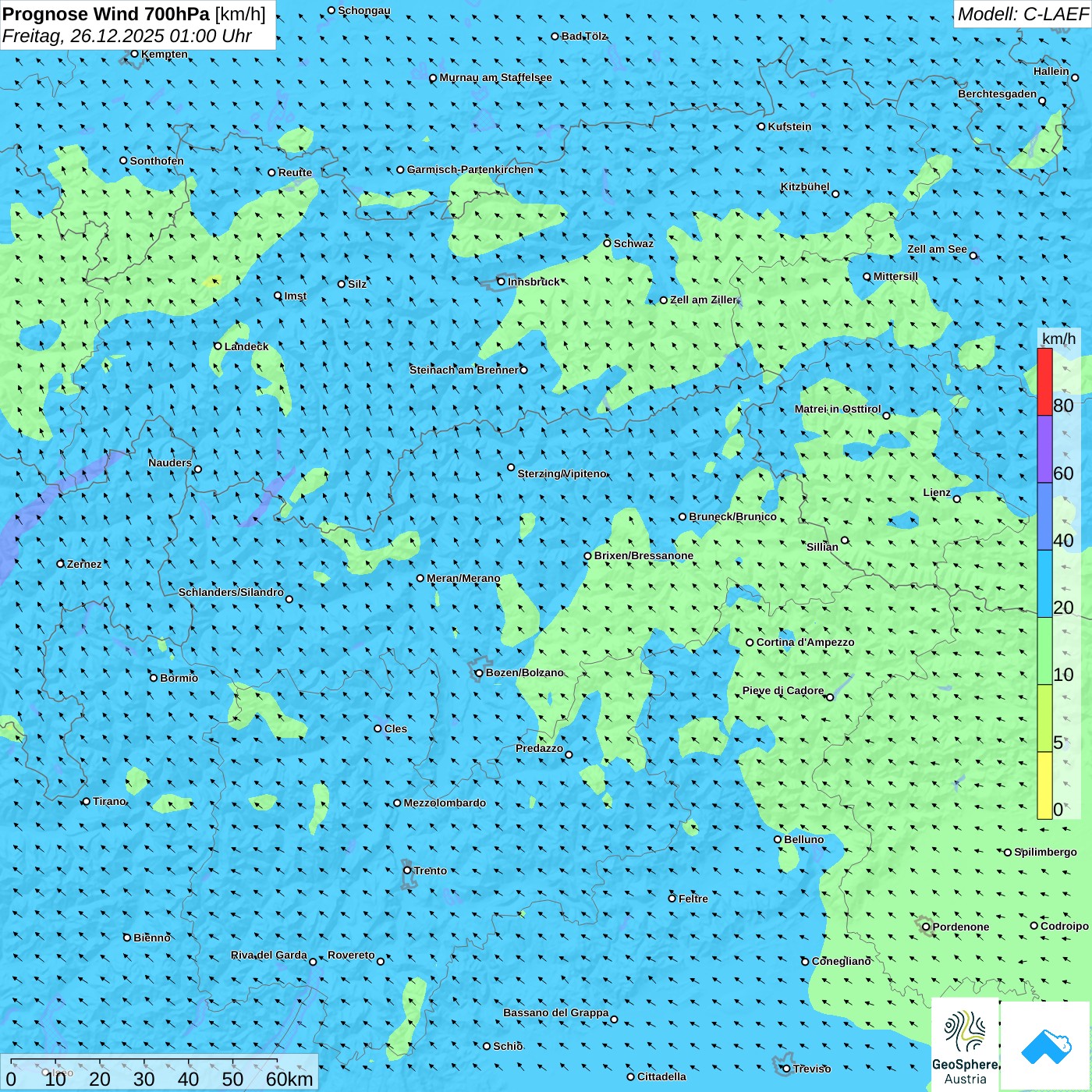
Task: Click the title 'Prognose Wind 700hPa'
Action: pos(106,13)
